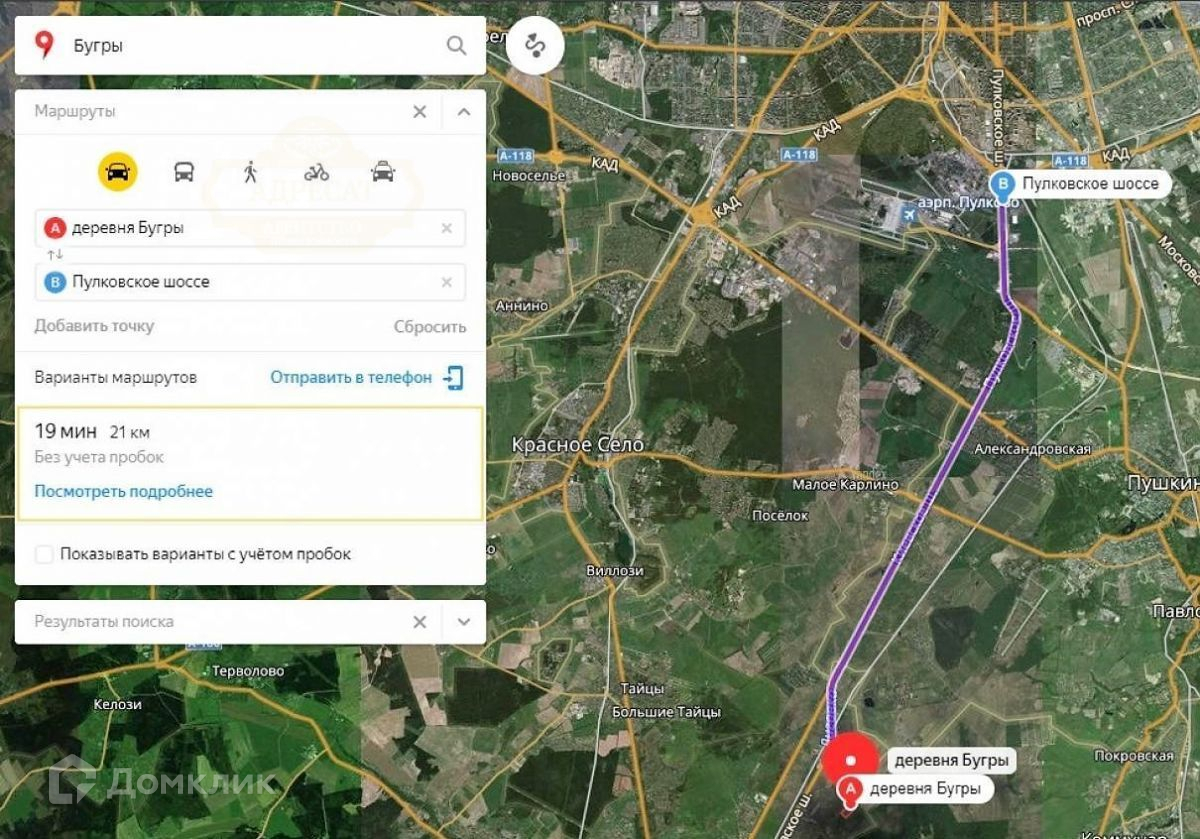
Task: Select bicycle route mode
Action: (316, 172)
